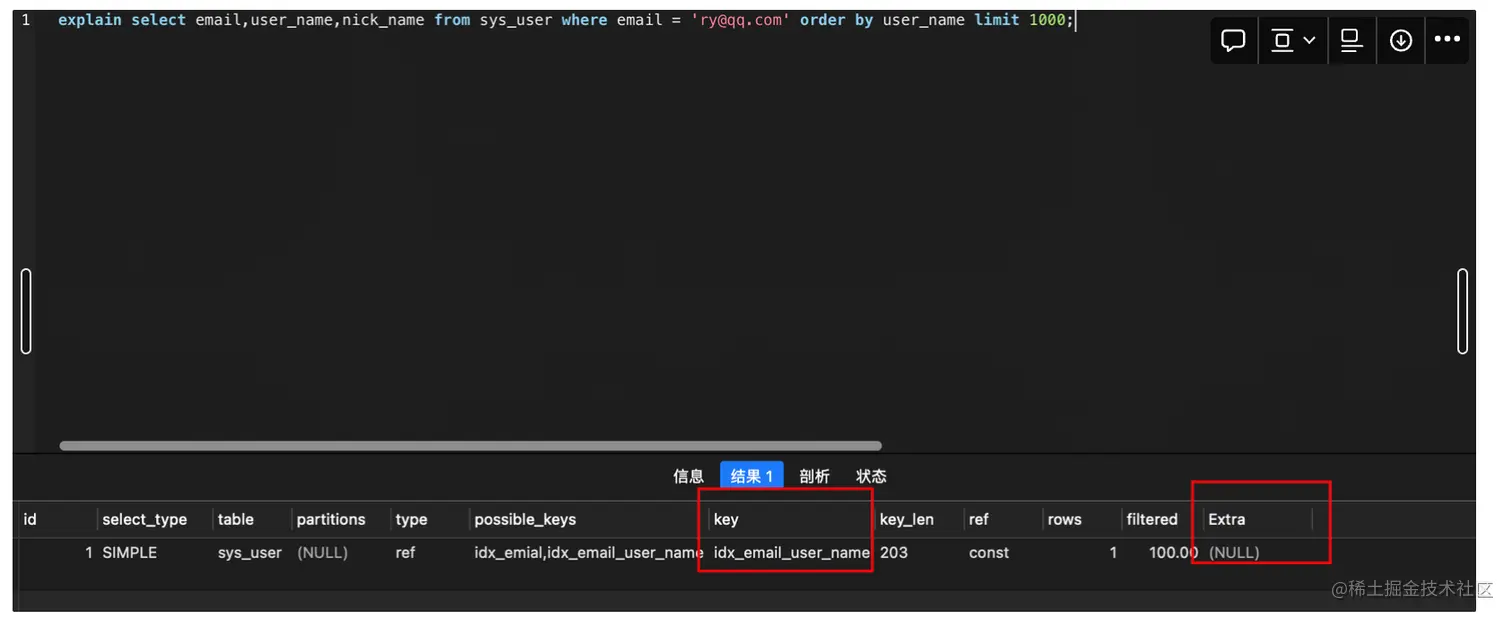This screenshot has width=1512, height=619.
Task: Click the table column header
Action: click(236, 519)
